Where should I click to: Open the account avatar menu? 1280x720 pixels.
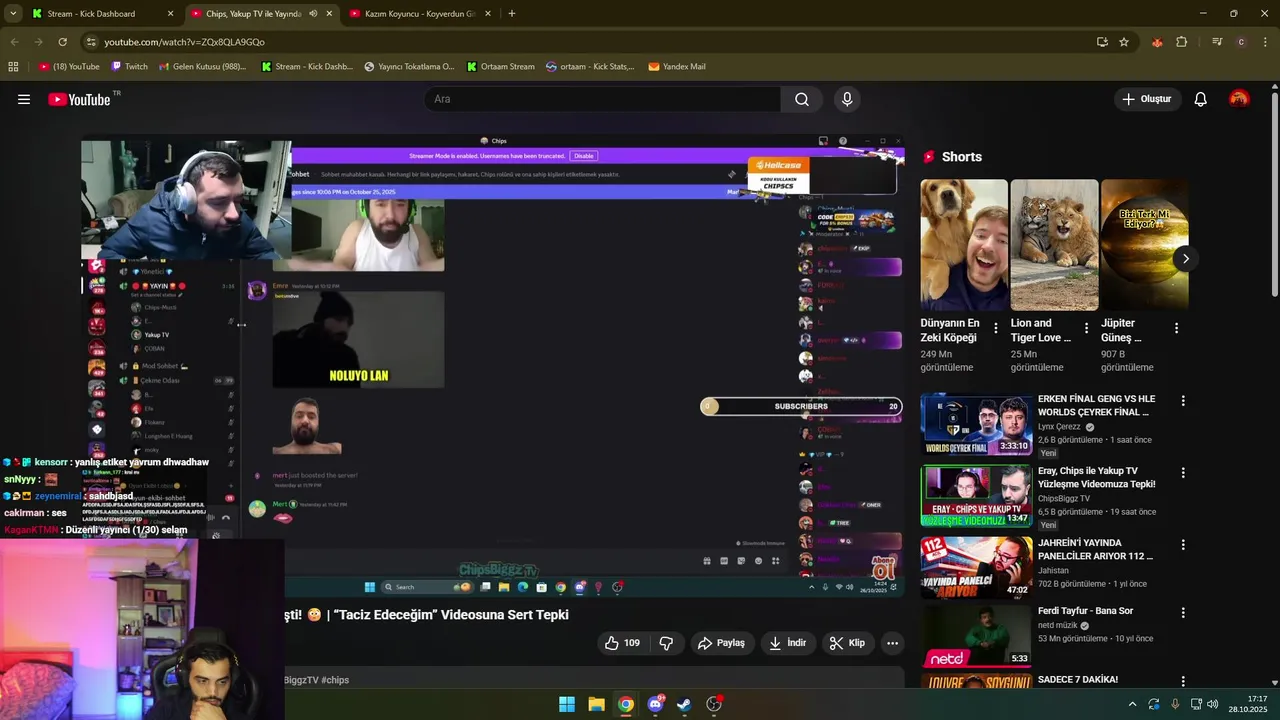click(1239, 99)
